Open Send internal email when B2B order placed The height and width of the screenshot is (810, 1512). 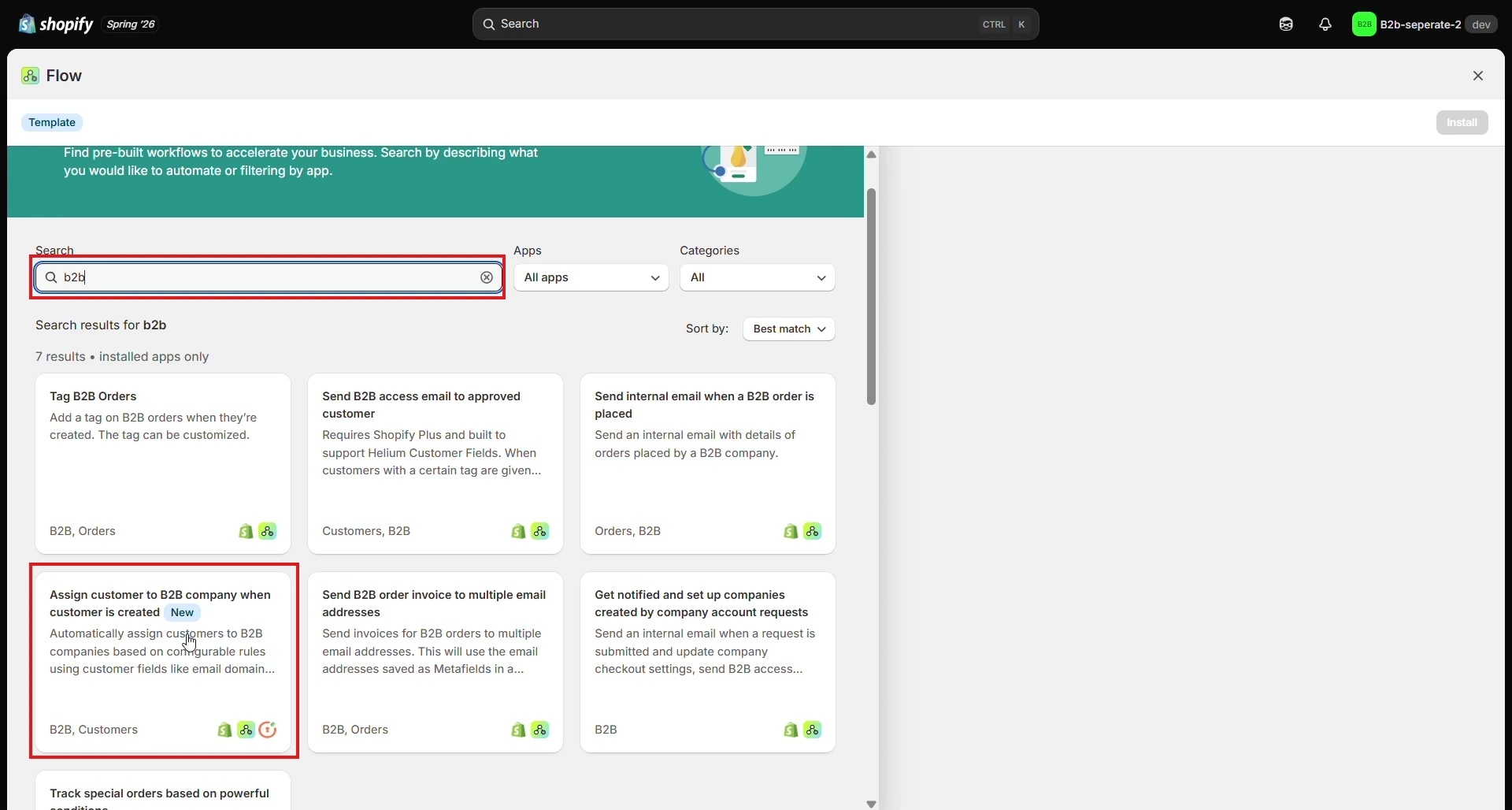coord(708,463)
